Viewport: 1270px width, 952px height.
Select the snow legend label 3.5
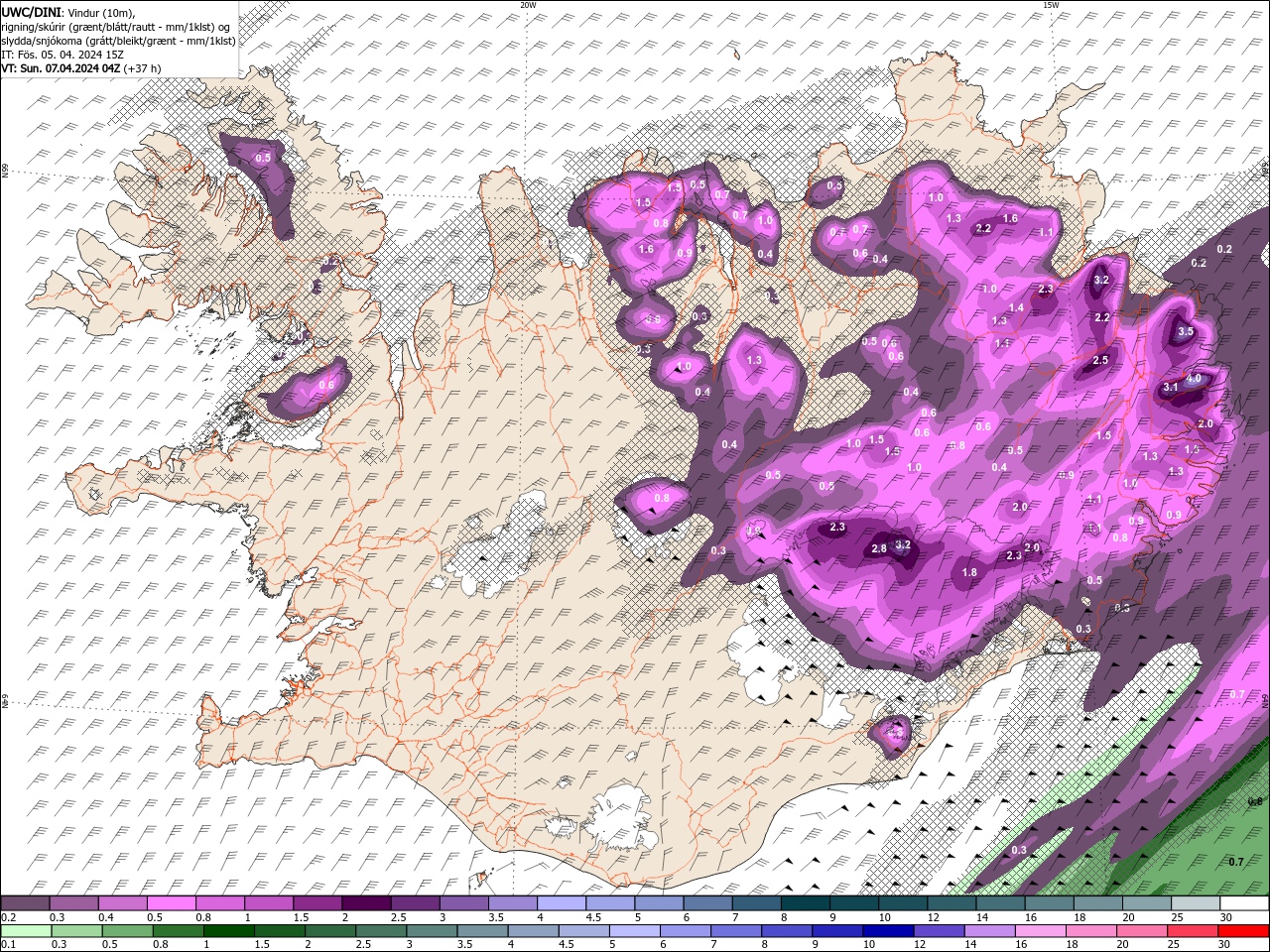point(496,917)
